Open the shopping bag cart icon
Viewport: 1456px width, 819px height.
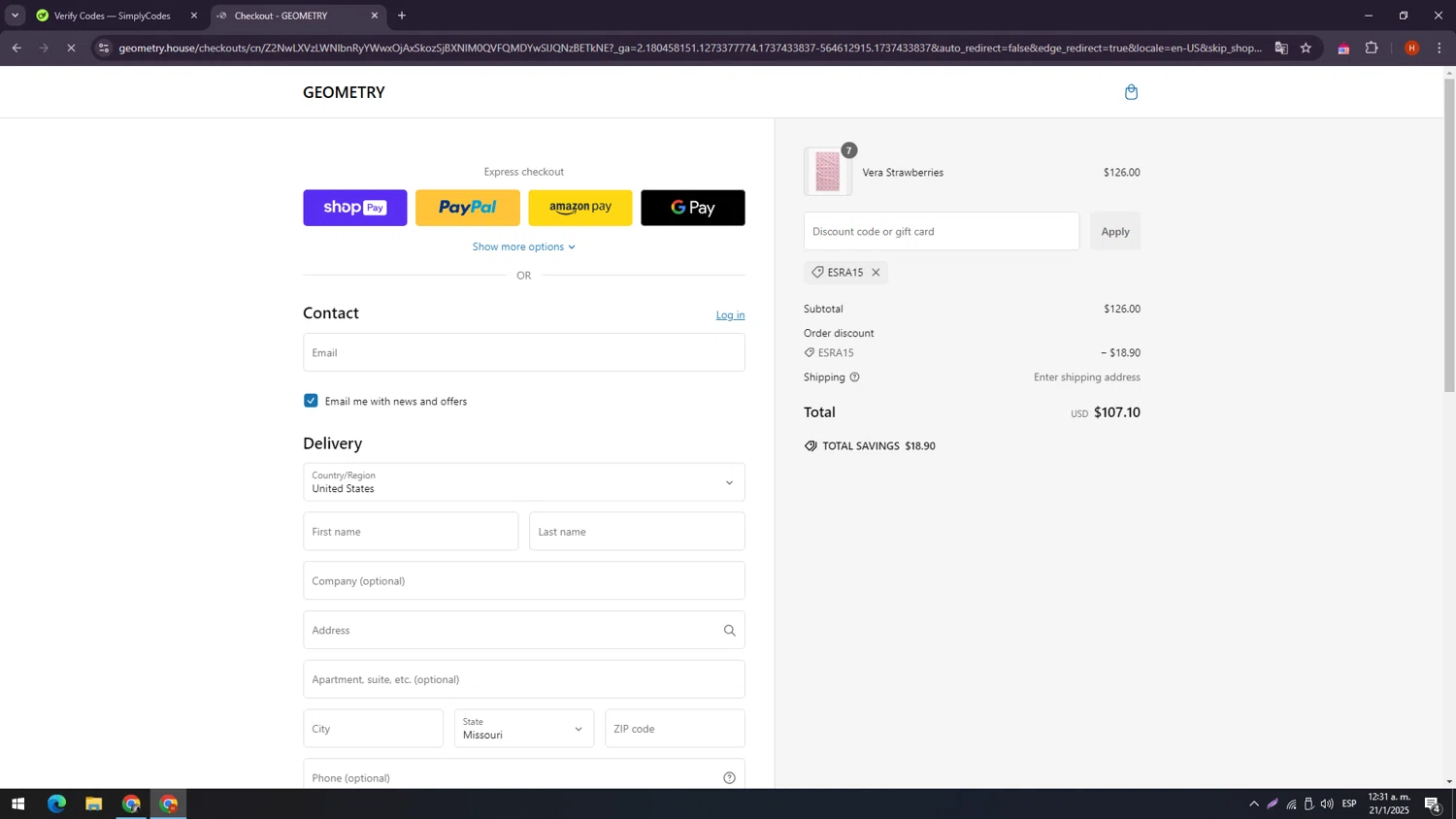[x=1131, y=92]
